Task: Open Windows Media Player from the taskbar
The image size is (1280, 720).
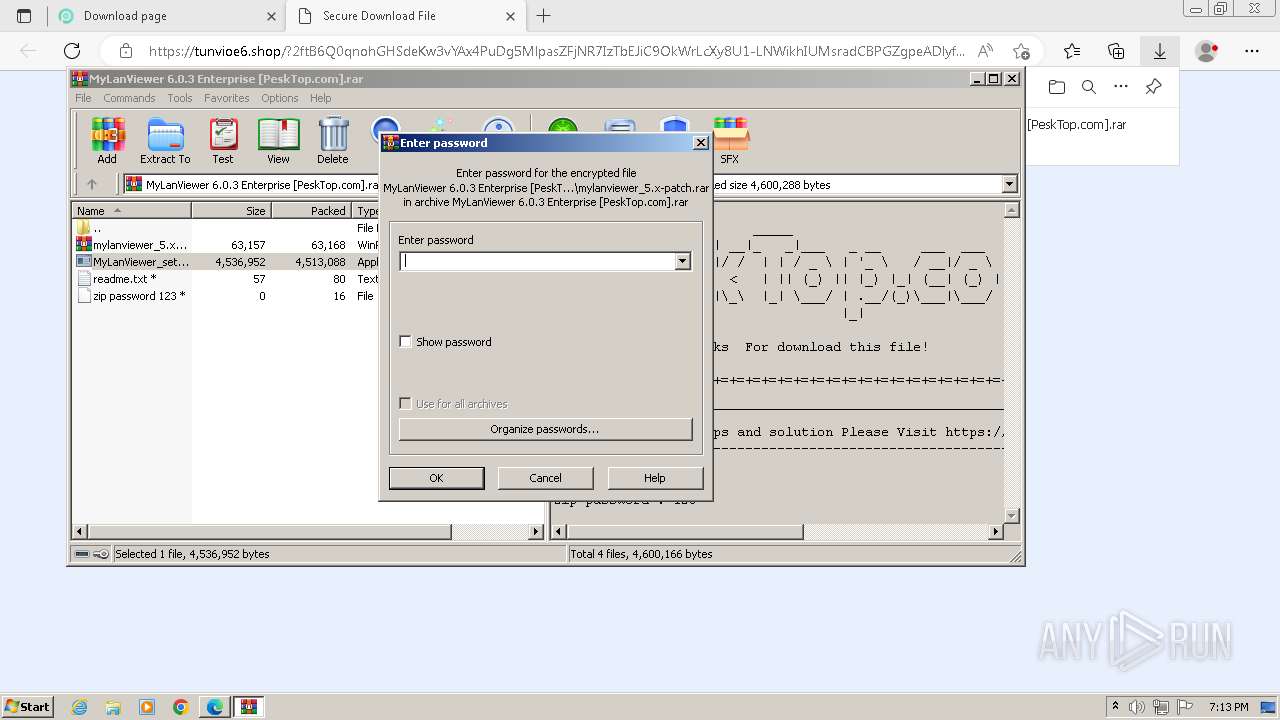Action: point(147,707)
